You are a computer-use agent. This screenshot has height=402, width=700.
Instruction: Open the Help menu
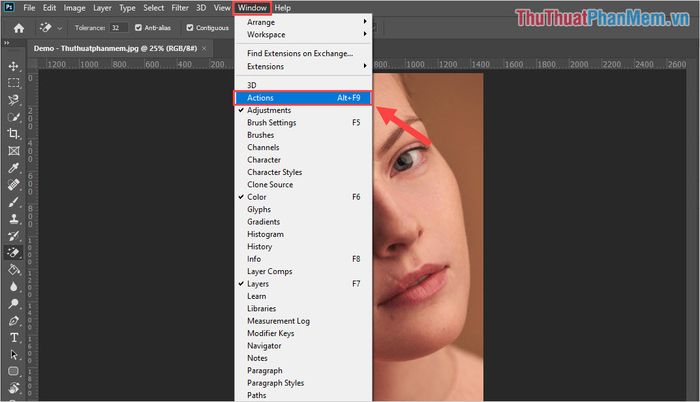click(282, 8)
